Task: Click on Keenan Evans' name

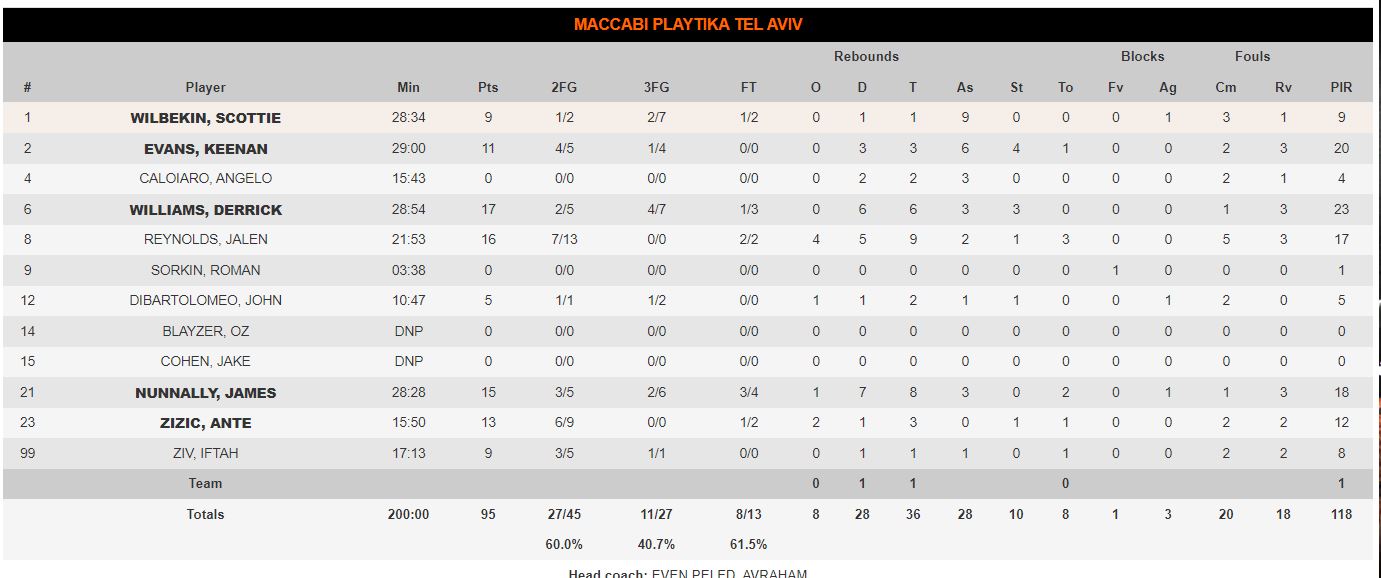Action: 205,149
